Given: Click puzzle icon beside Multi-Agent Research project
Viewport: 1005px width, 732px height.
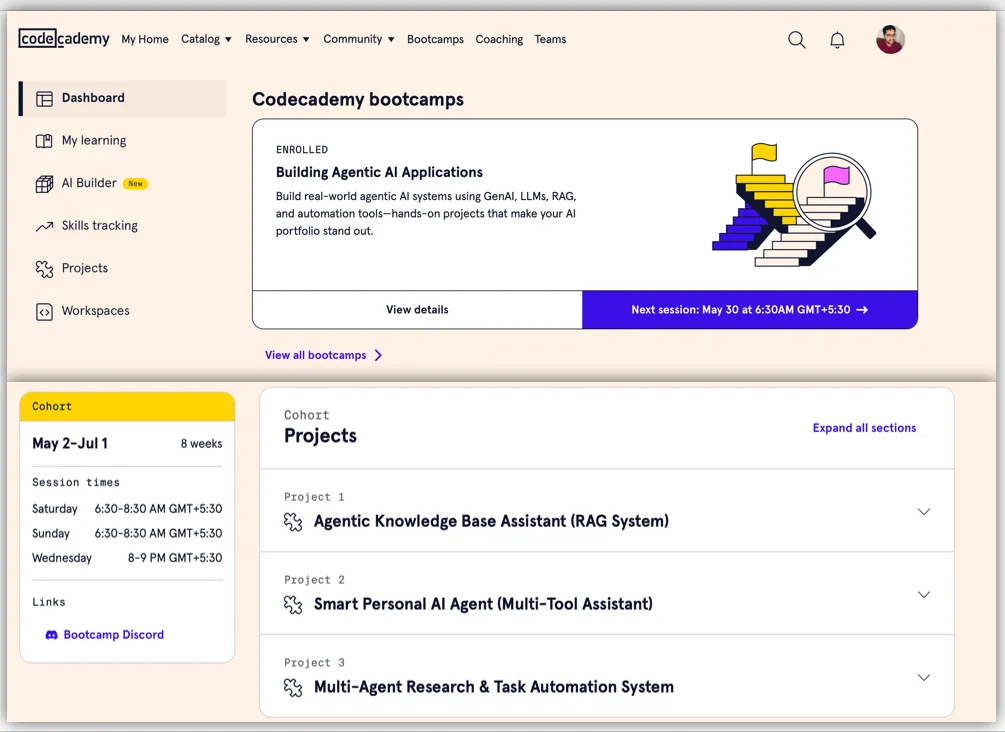Looking at the screenshot, I should click(x=293, y=688).
